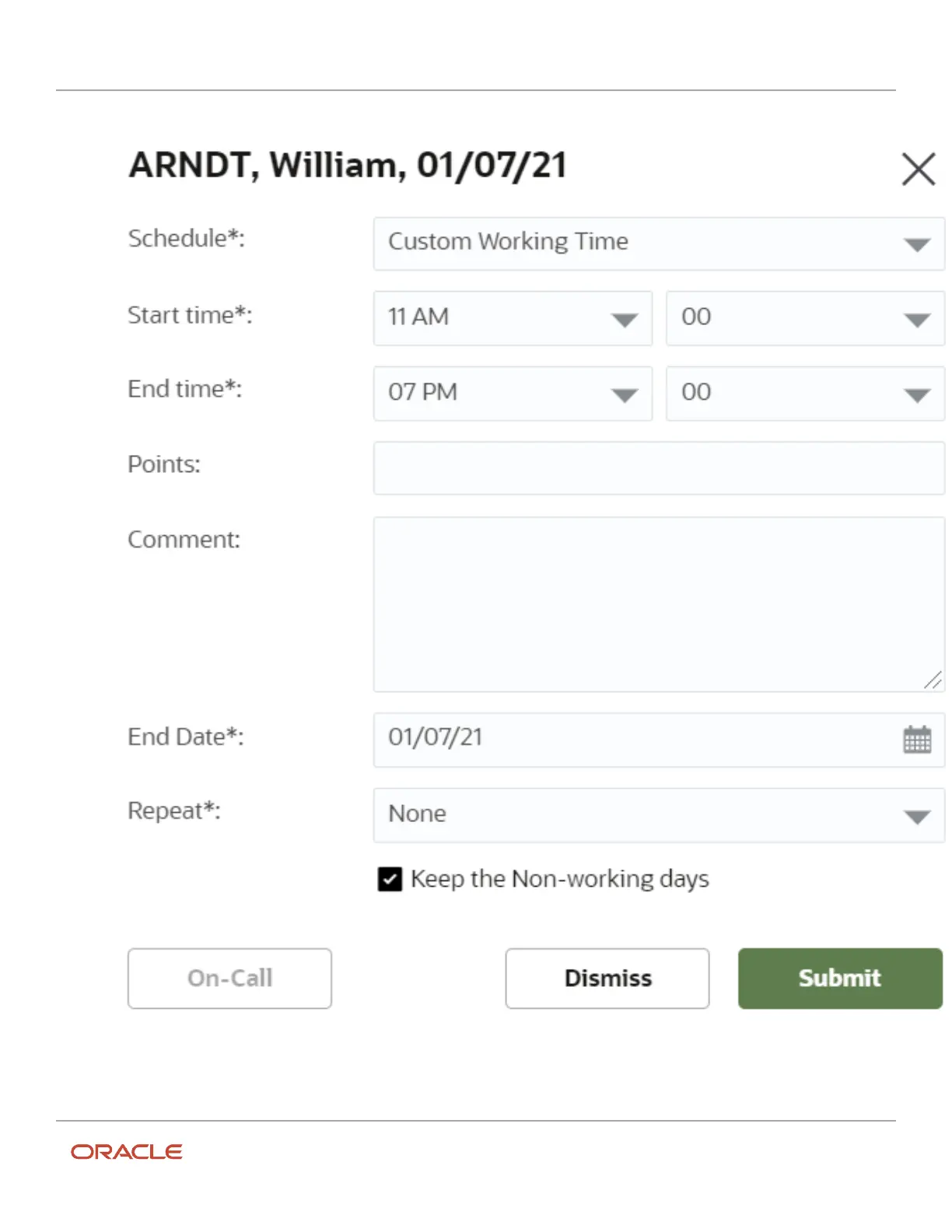Open the End Date calendar picker
This screenshot has height=1232, width=952.
click(x=917, y=739)
